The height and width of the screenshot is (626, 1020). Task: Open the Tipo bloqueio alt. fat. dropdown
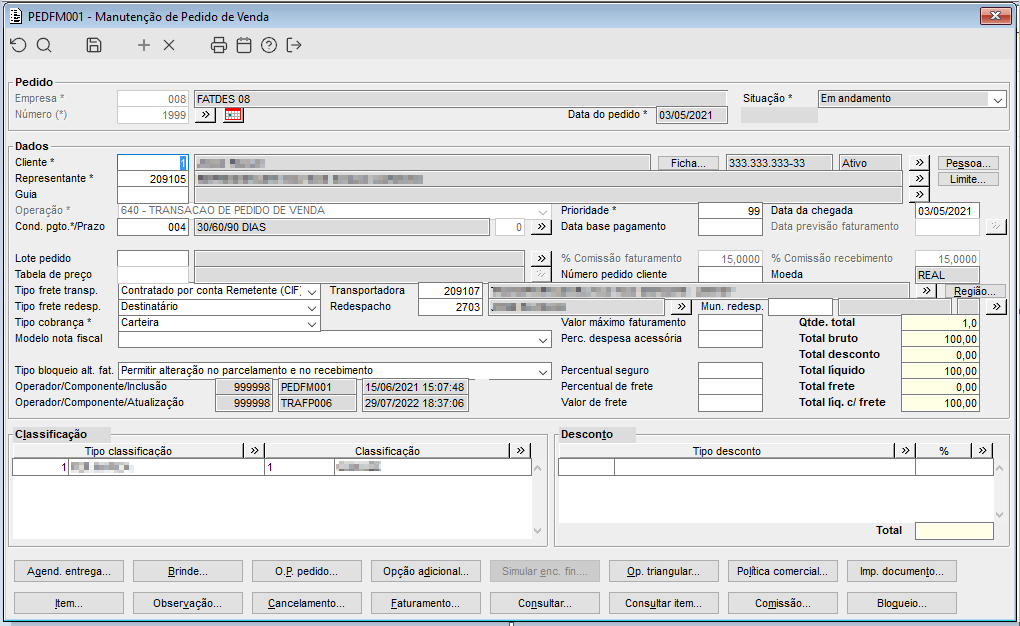[x=542, y=371]
